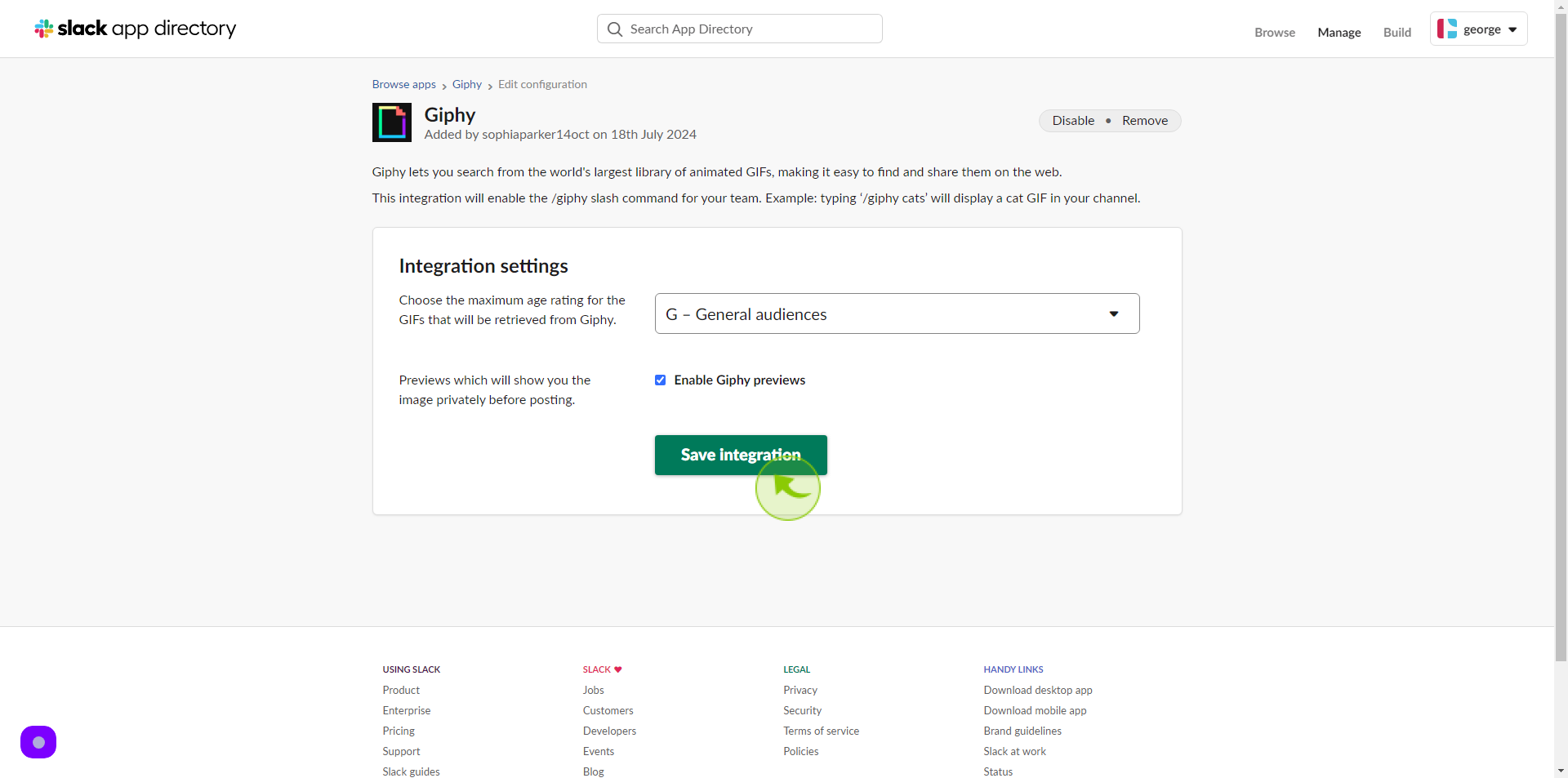
Task: Click the HANDY LINKS footer heading
Action: (1013, 669)
